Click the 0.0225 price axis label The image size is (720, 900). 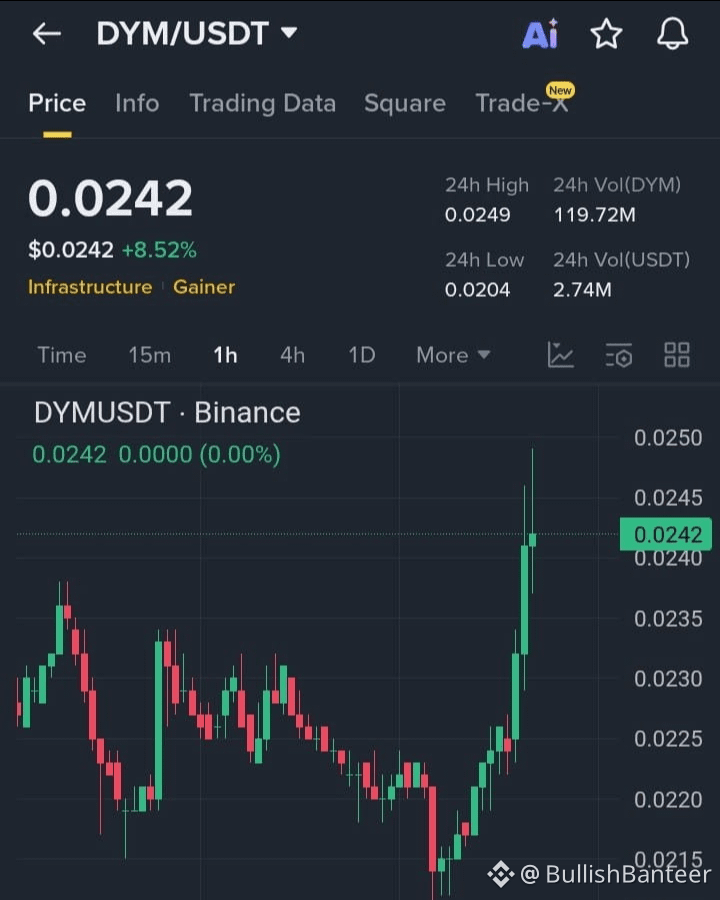tap(668, 739)
